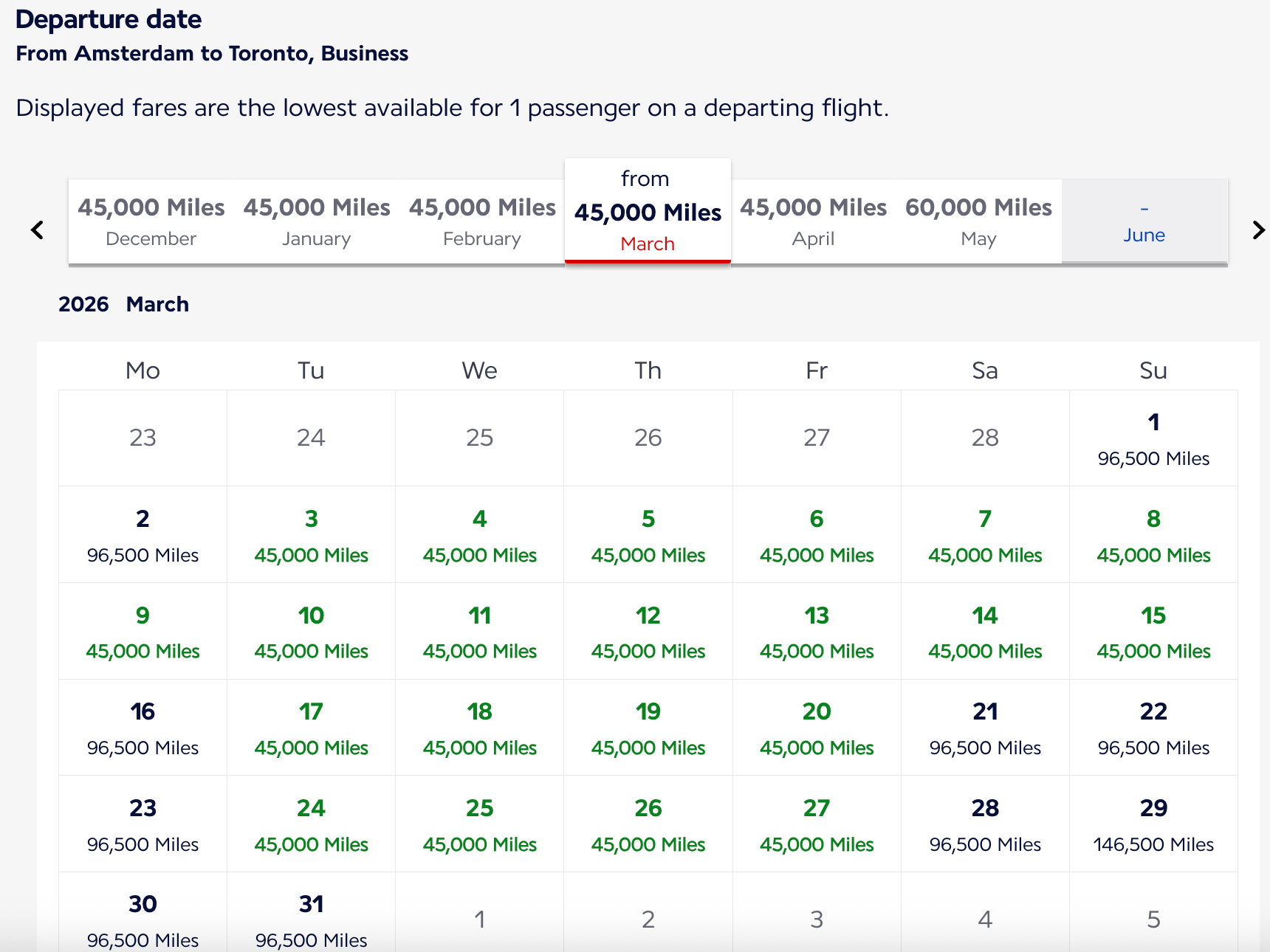Select the February 45,000 Miles tab
Image resolution: width=1270 pixels, height=952 pixels.
482,221
